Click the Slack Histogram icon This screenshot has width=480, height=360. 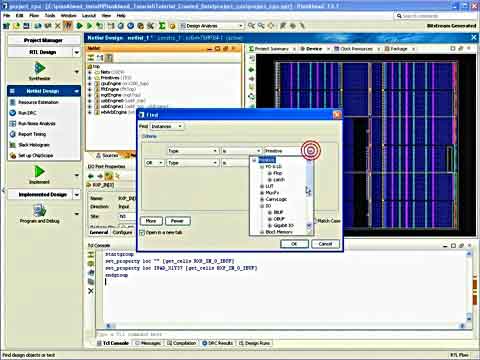(x=13, y=145)
